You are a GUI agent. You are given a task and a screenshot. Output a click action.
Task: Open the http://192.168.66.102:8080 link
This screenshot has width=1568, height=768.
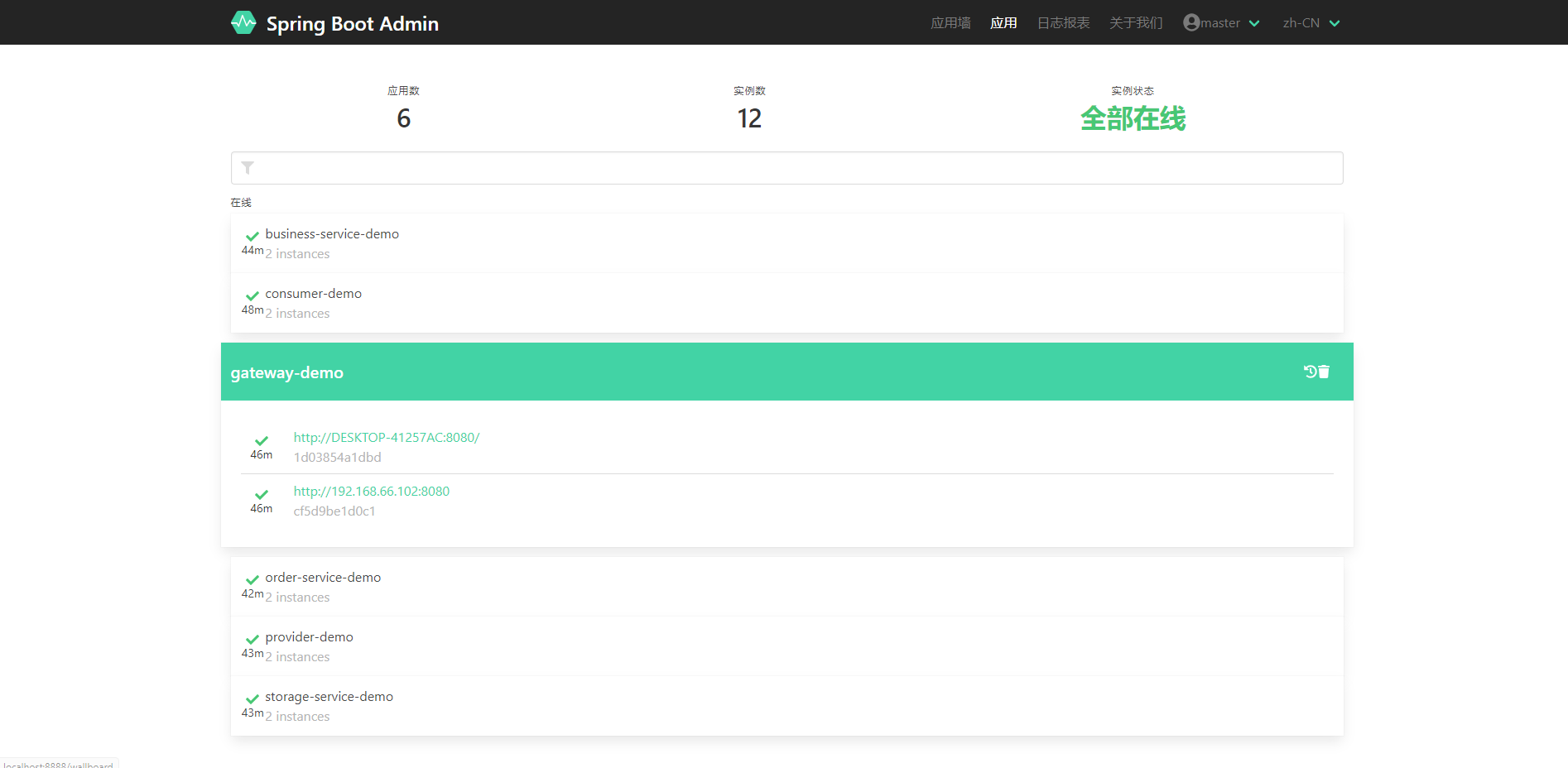click(372, 491)
